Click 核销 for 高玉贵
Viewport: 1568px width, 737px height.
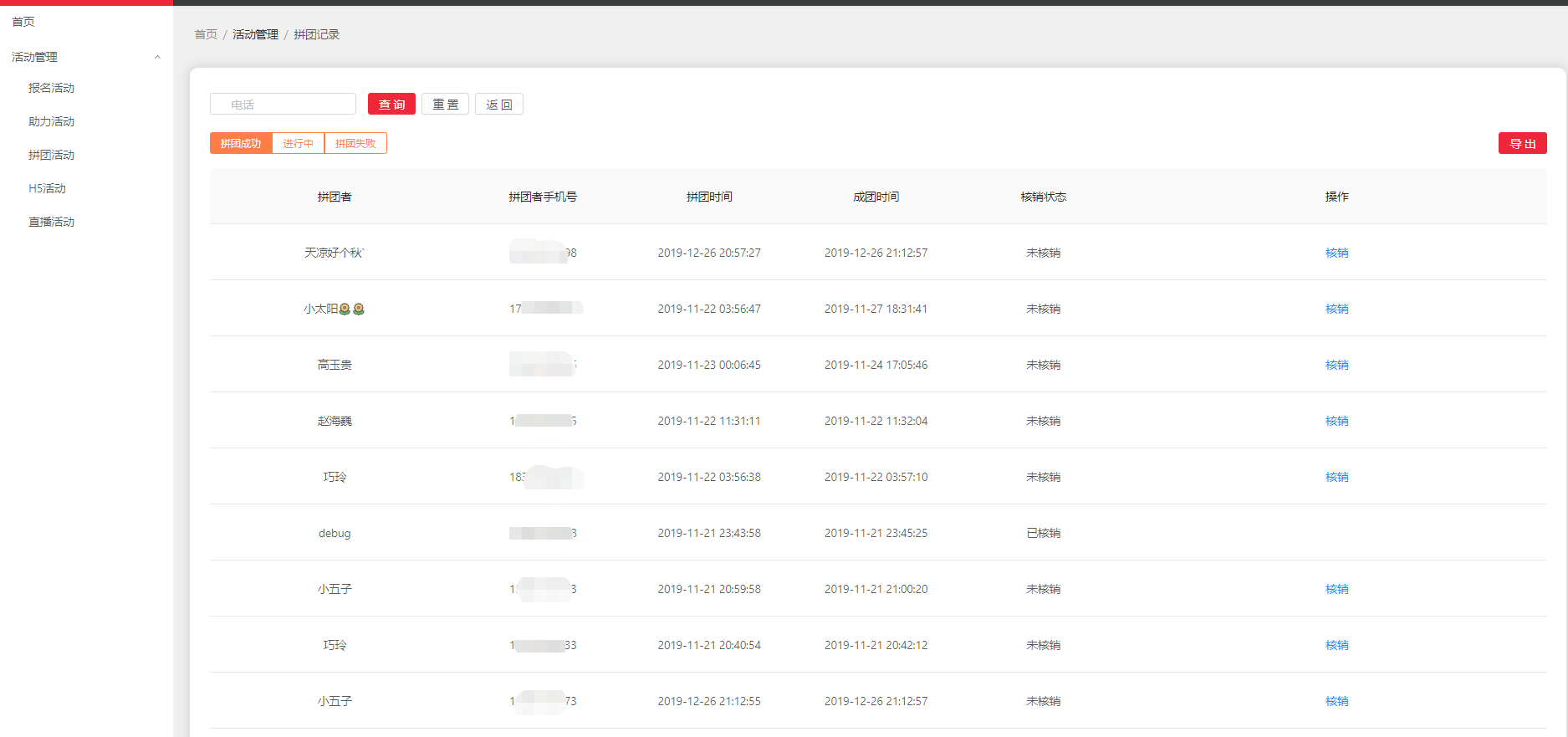1336,365
